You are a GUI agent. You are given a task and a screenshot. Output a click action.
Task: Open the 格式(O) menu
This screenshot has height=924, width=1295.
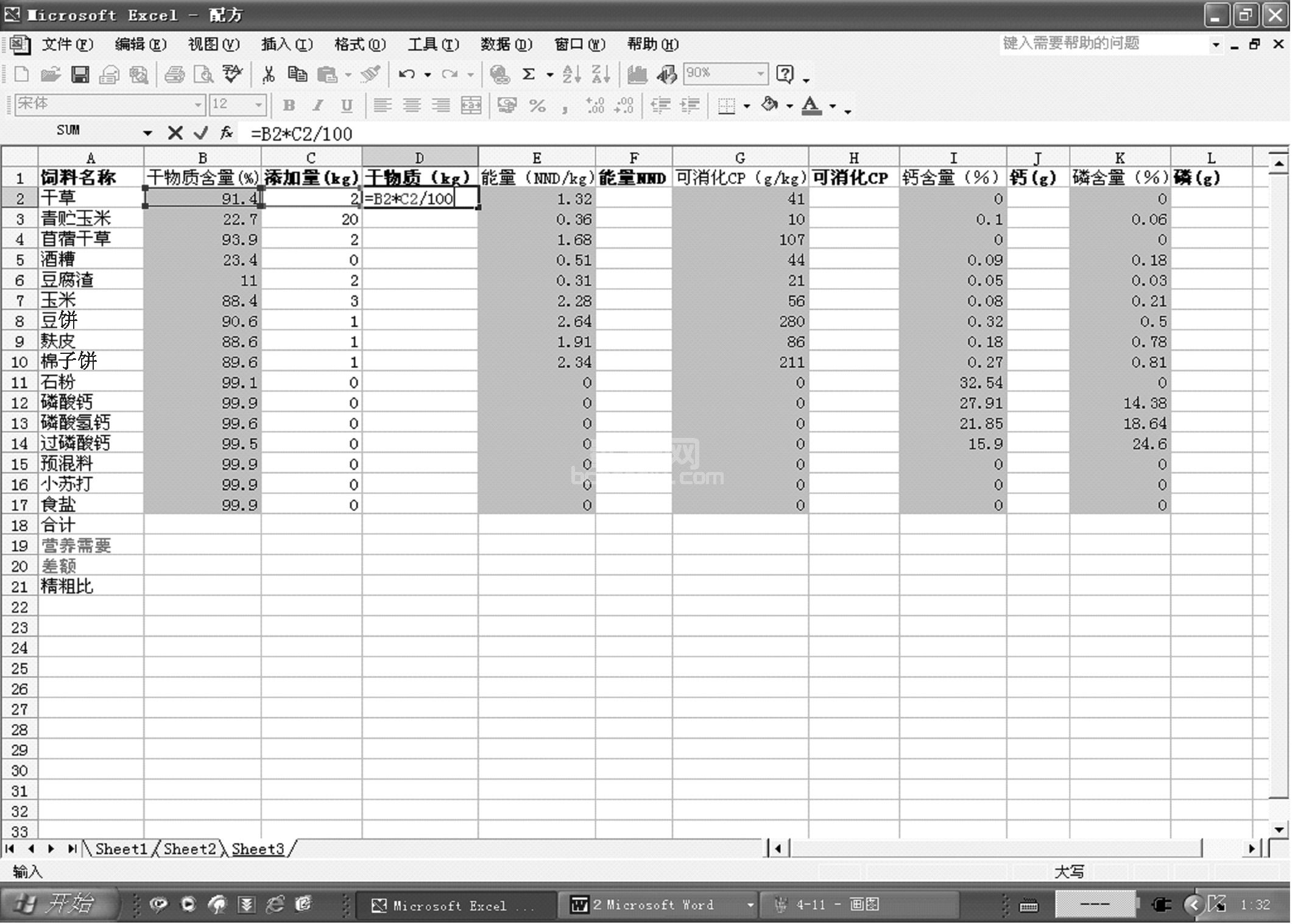[359, 44]
